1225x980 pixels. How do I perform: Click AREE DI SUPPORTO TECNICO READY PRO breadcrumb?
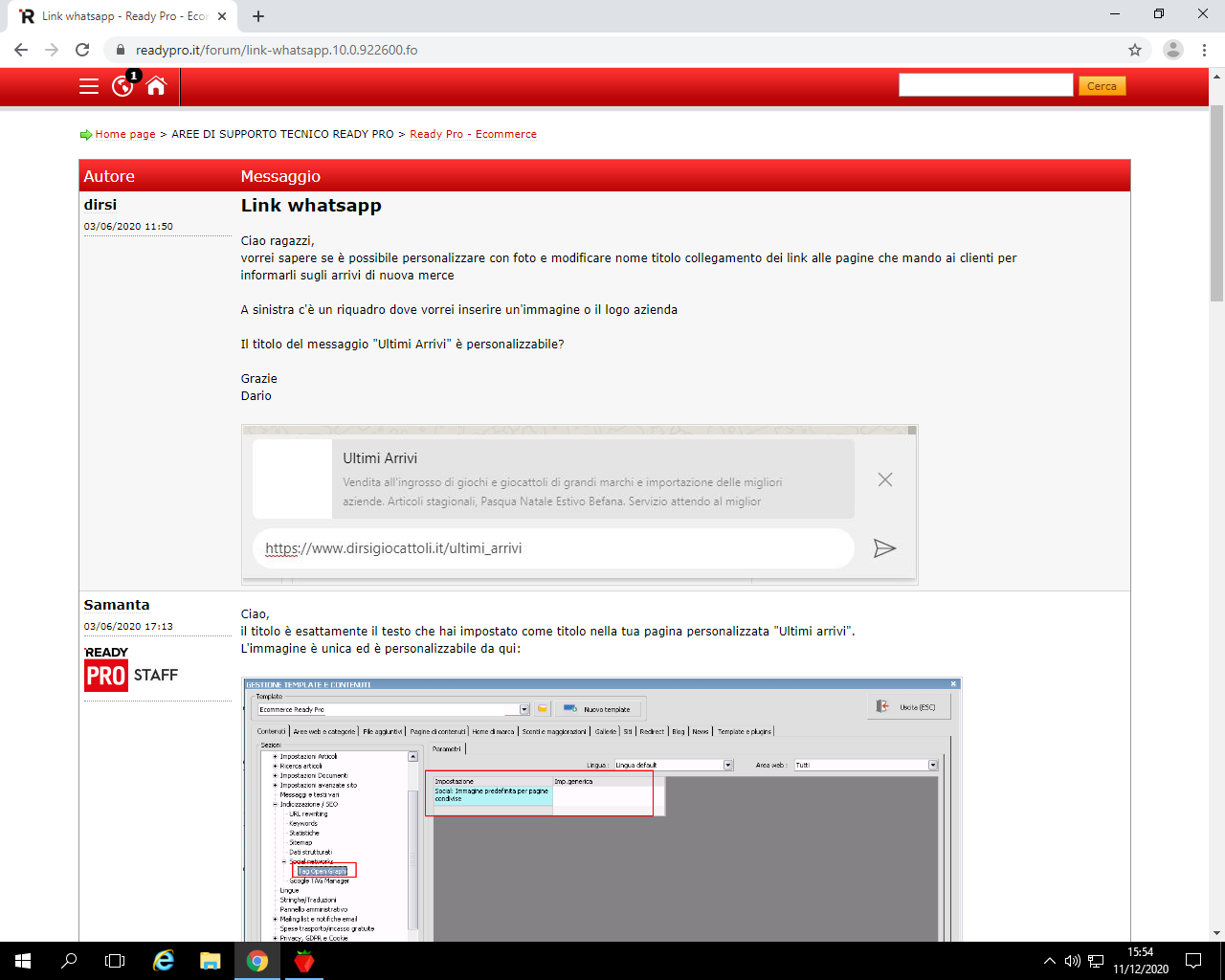click(282, 134)
